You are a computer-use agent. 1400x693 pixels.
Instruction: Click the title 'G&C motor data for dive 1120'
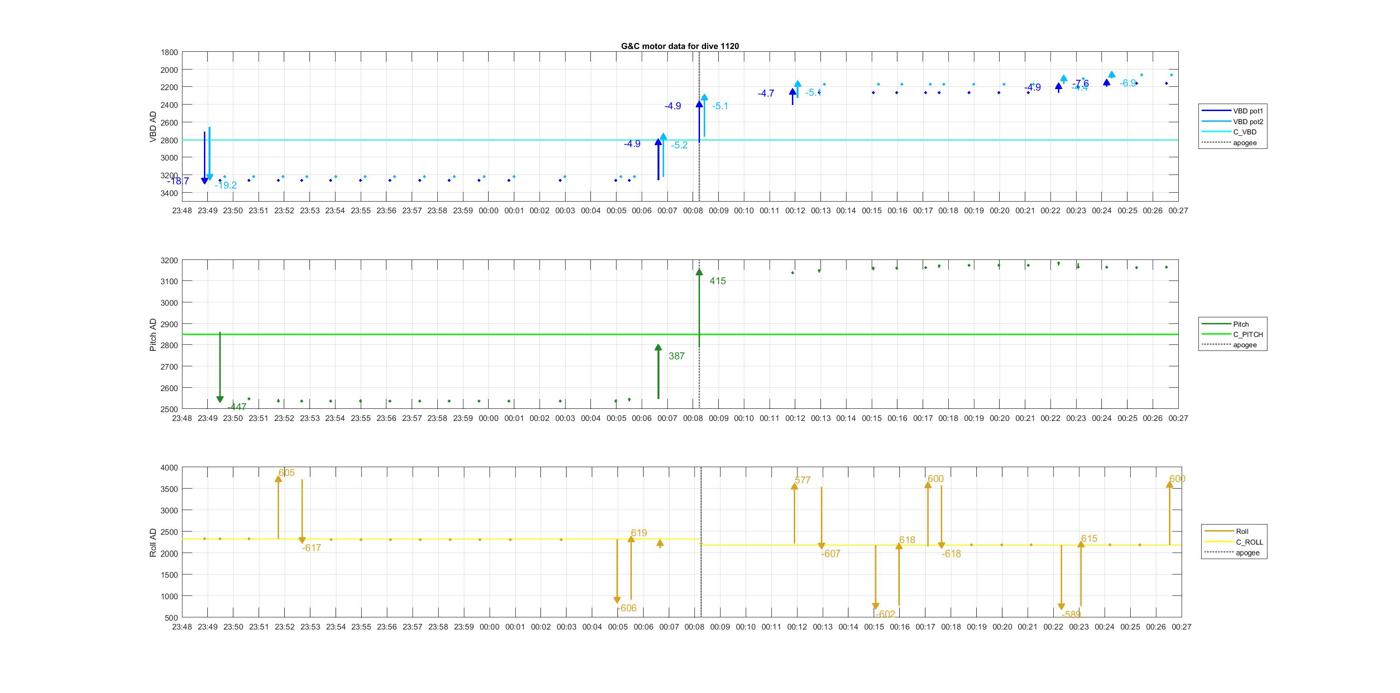680,46
